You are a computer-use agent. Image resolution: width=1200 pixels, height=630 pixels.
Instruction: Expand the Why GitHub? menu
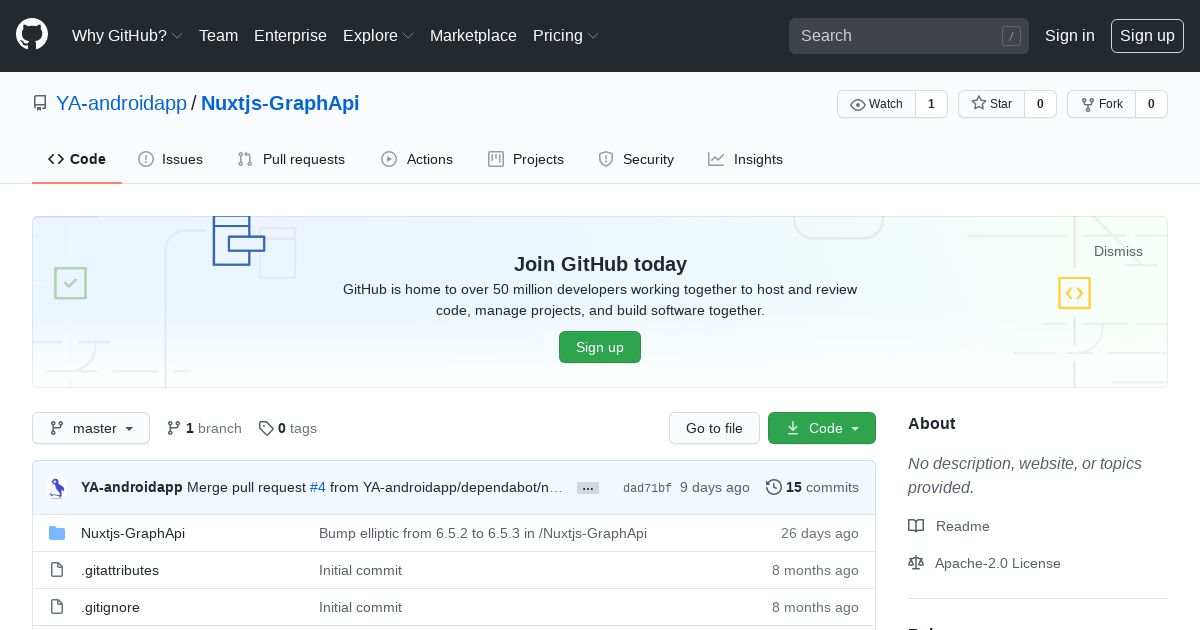(x=127, y=35)
